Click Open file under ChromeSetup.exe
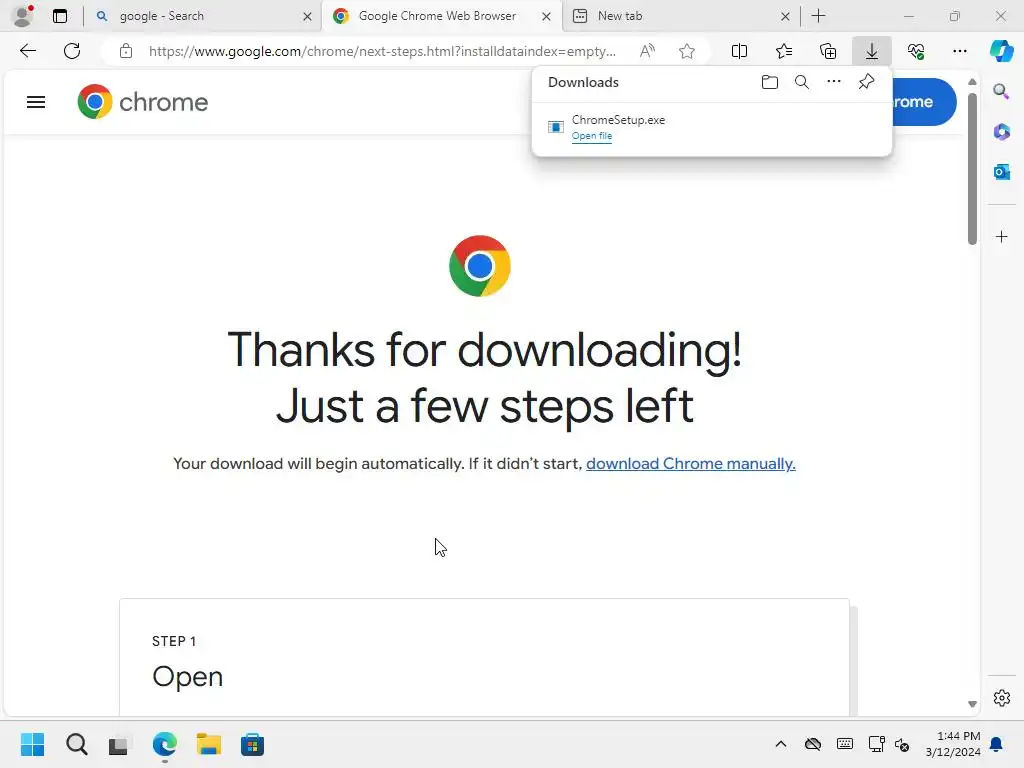1024x768 pixels. pos(592,136)
